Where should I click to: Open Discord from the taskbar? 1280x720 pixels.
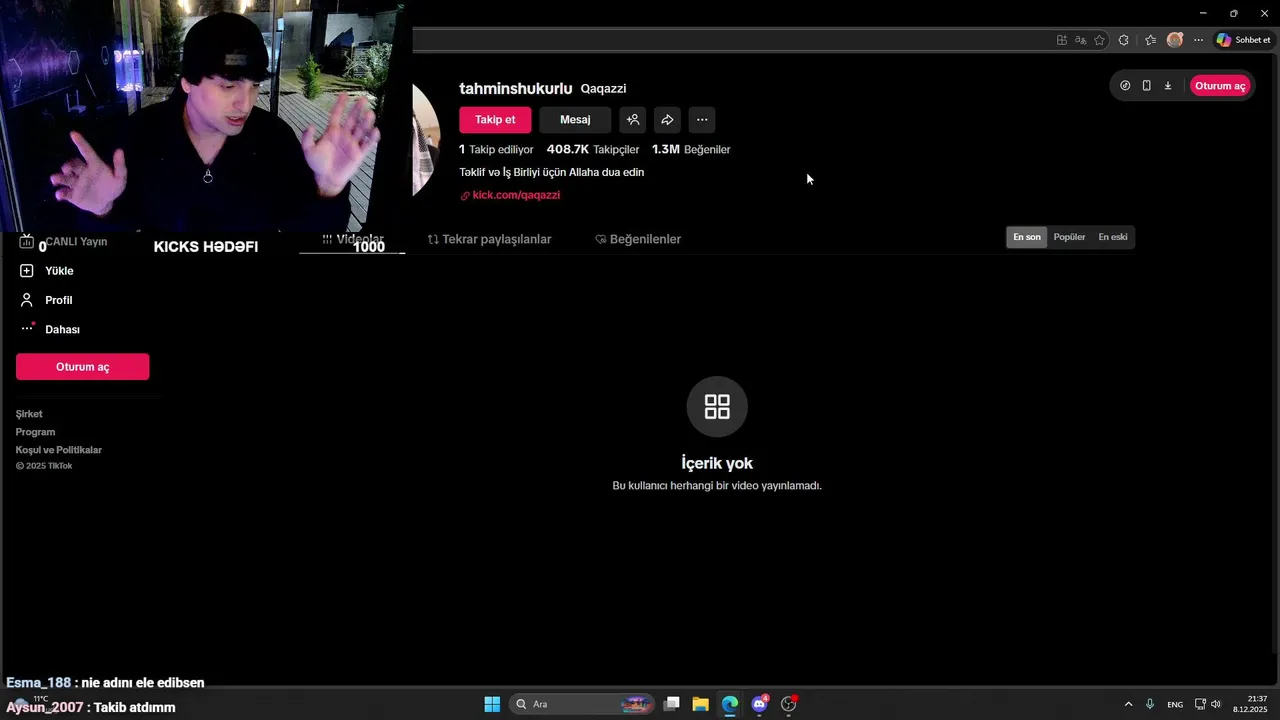click(759, 704)
